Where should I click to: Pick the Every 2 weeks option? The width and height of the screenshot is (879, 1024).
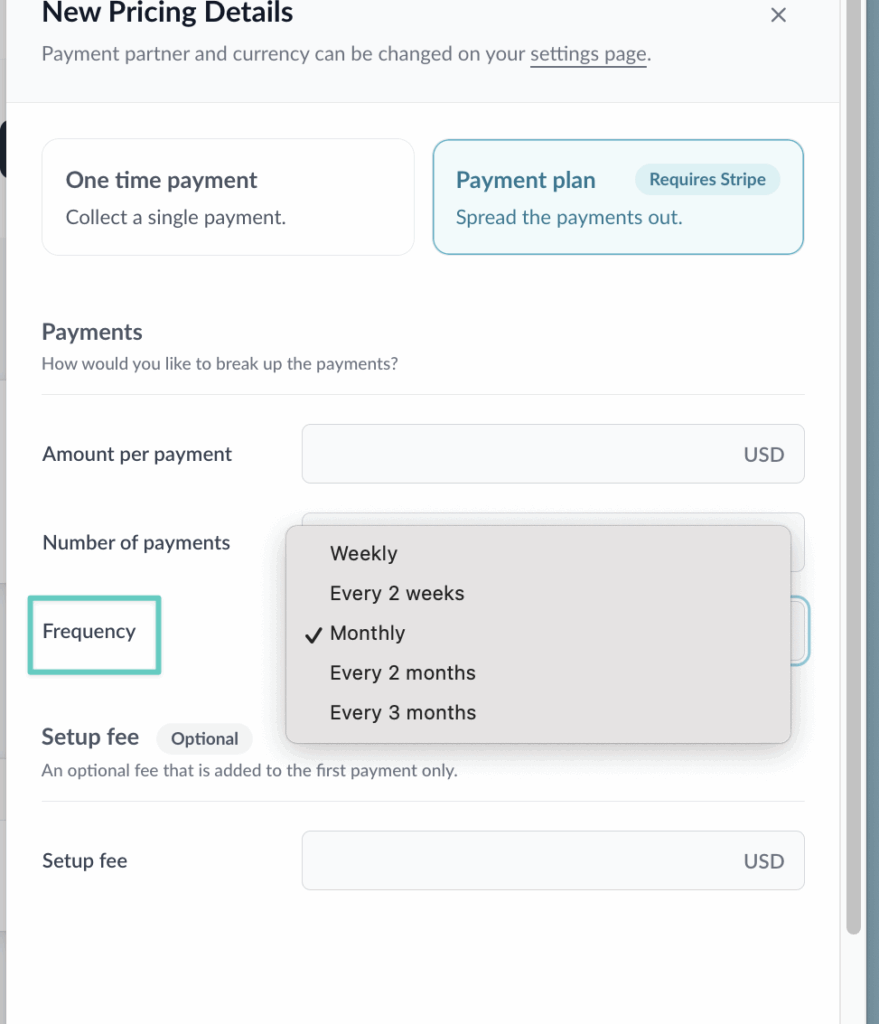397,594
